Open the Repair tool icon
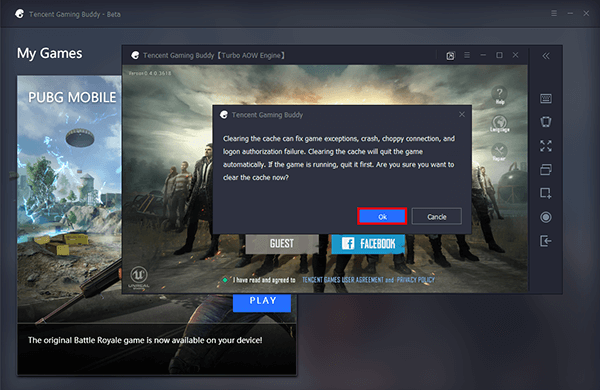 point(499,152)
